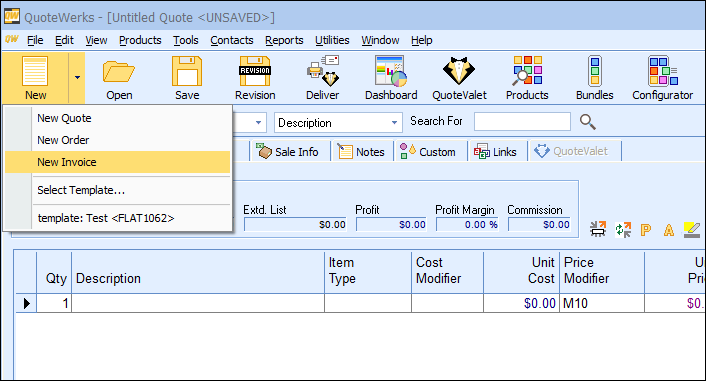Image resolution: width=706 pixels, height=381 pixels.
Task: Click the Deliver toolbar icon
Action: pyautogui.click(x=322, y=77)
